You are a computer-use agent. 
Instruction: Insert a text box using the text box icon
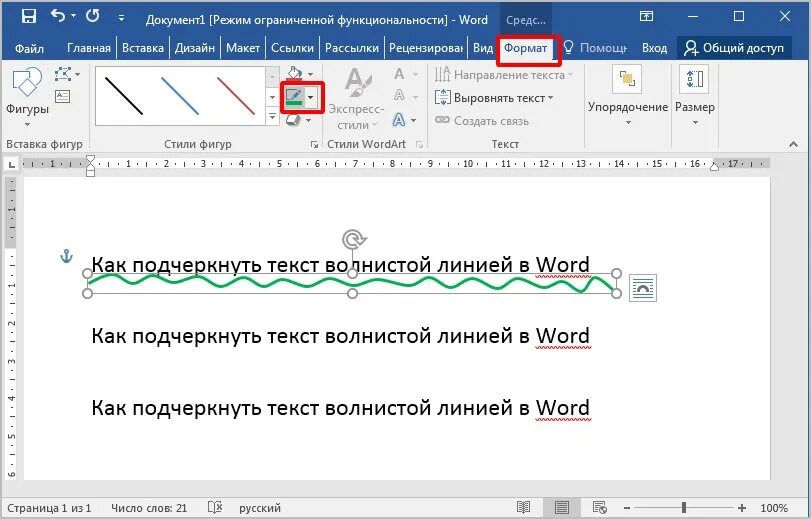click(63, 96)
